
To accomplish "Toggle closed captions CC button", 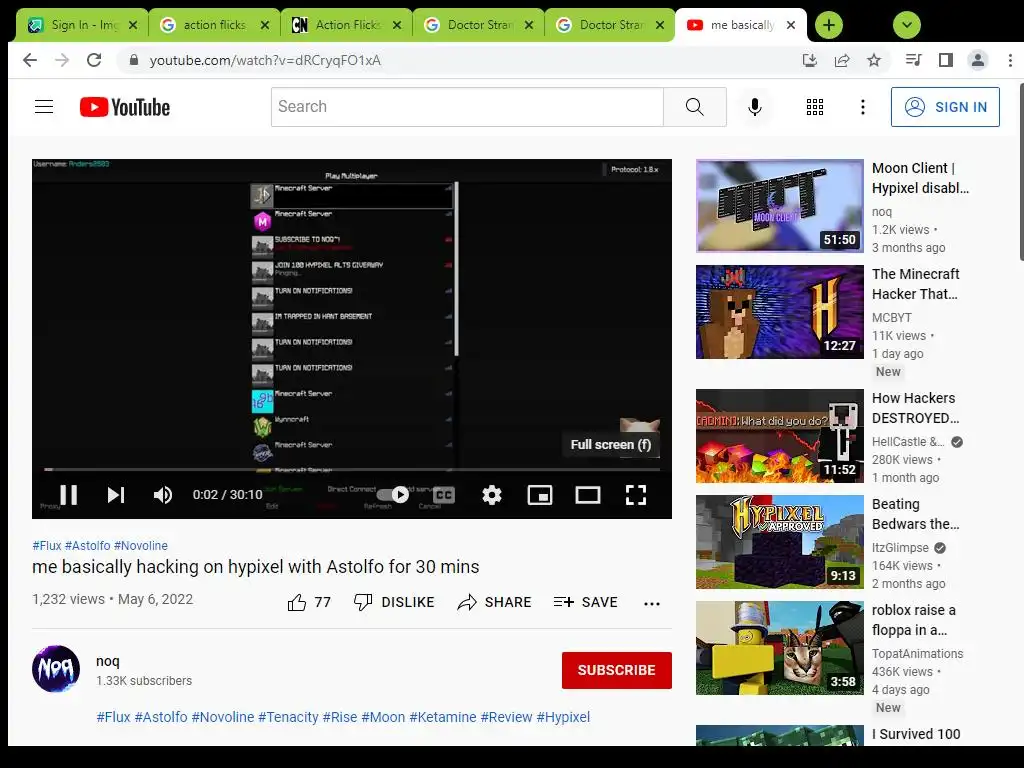I will pos(443,495).
